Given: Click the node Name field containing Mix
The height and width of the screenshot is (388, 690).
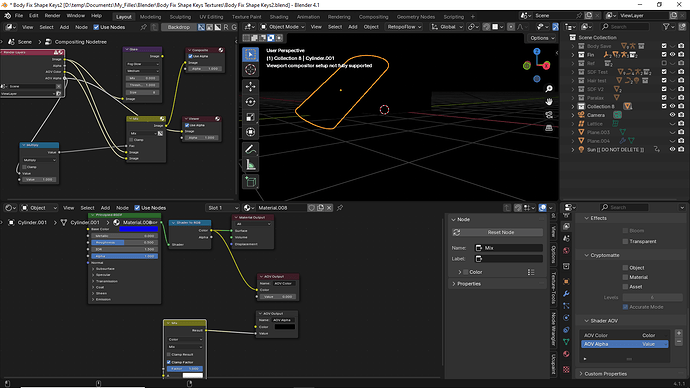Looking at the screenshot, I should (508, 248).
